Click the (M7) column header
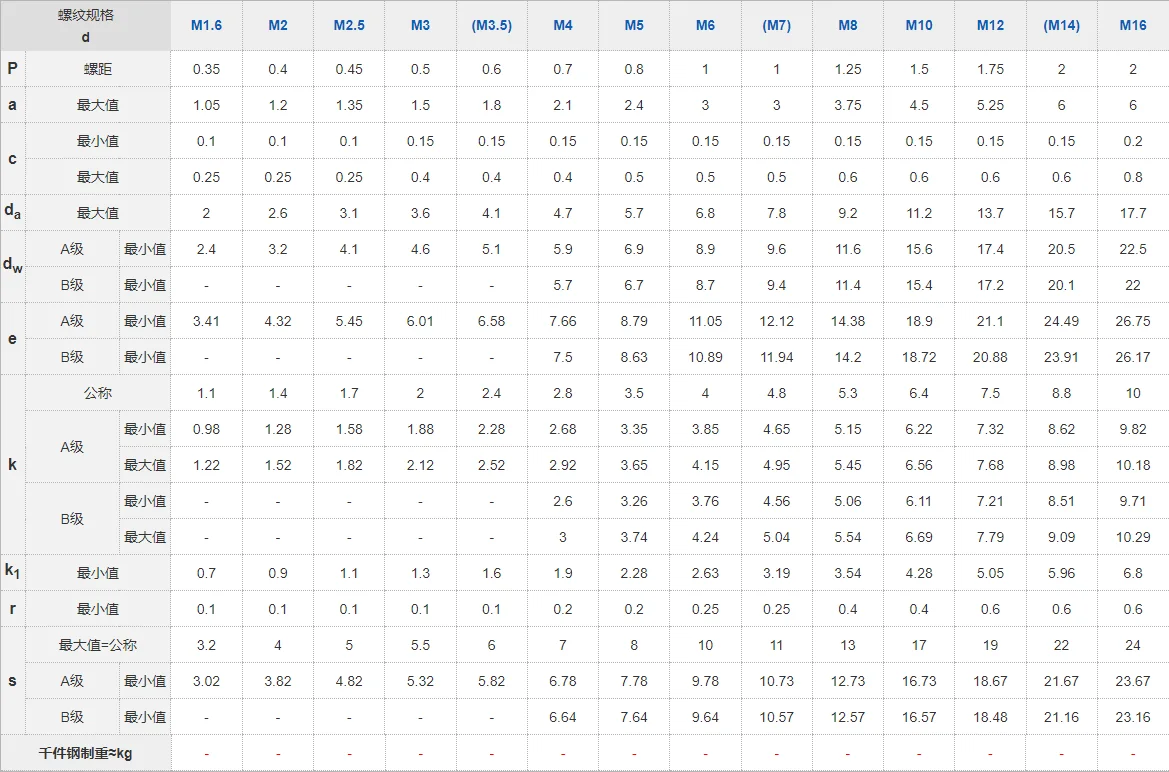1169x772 pixels. (776, 25)
